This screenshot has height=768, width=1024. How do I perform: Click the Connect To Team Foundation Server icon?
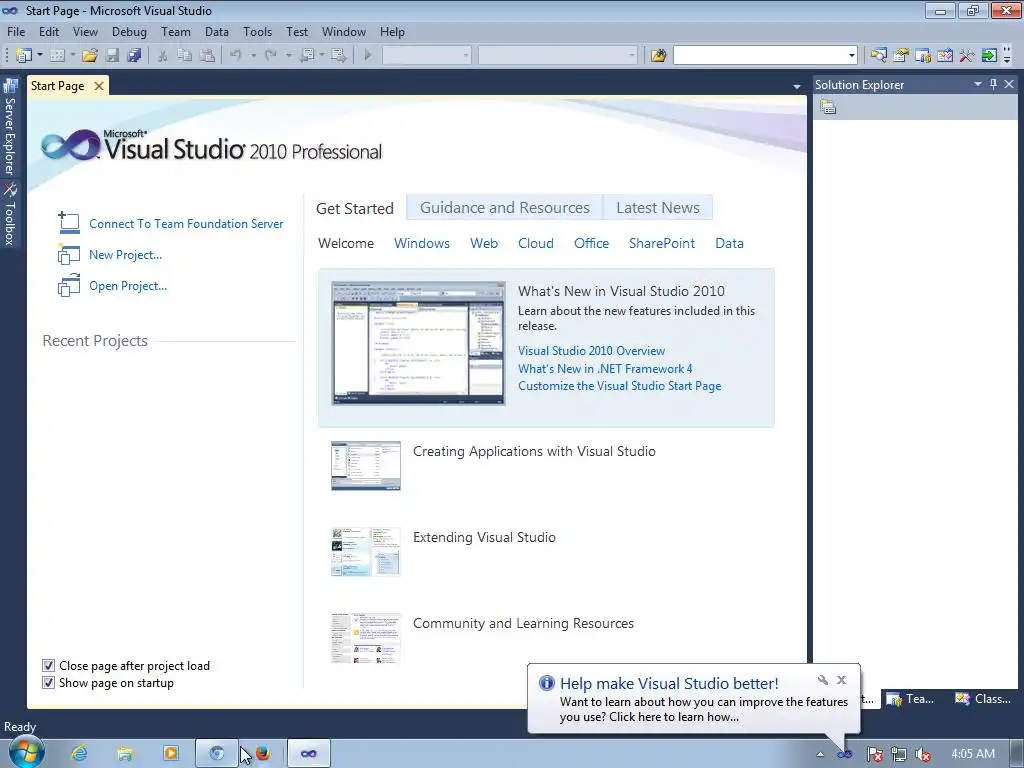(x=69, y=223)
